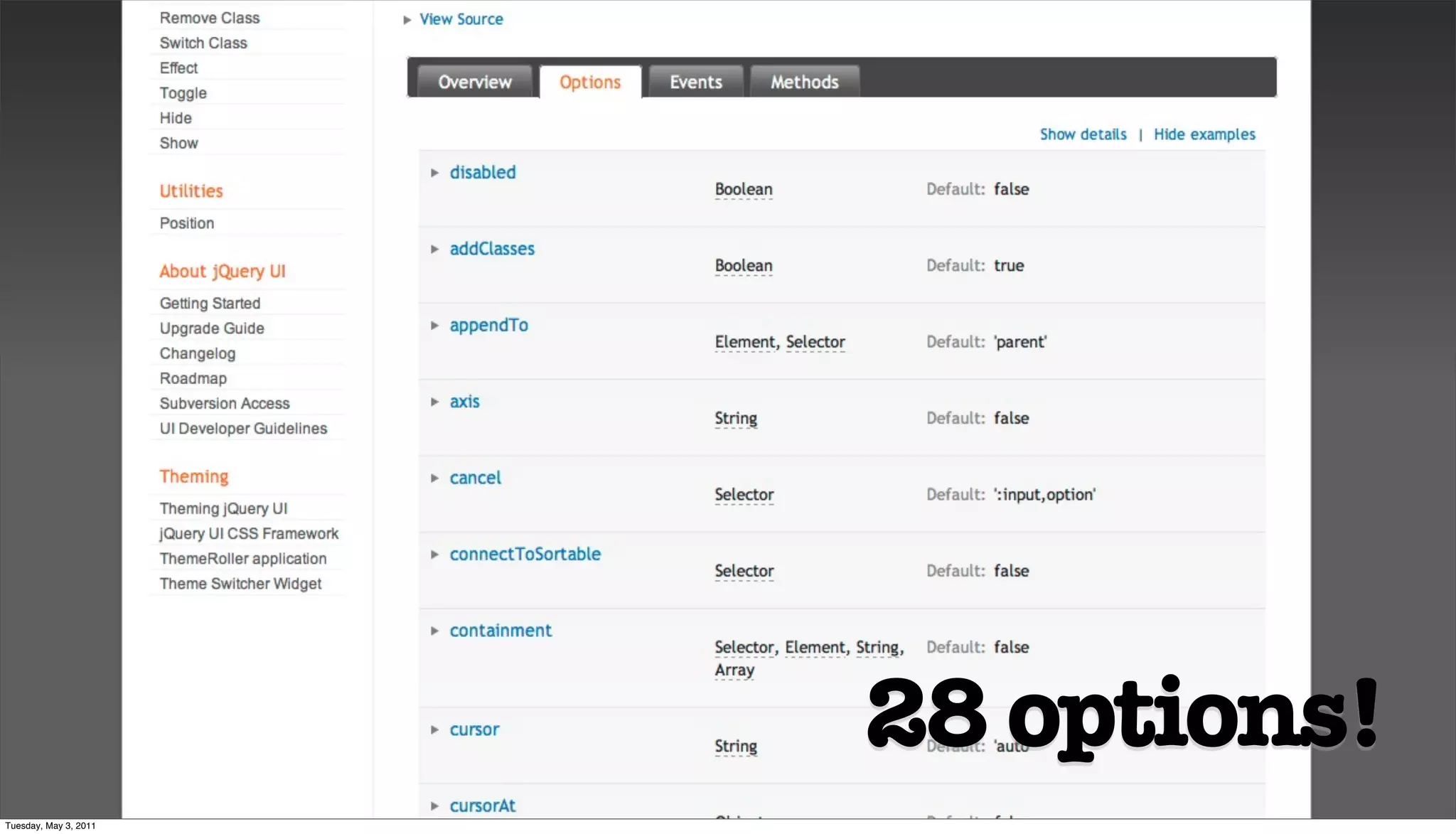The height and width of the screenshot is (834, 1456).
Task: Click the ':input,option' default value
Action: coord(1045,494)
